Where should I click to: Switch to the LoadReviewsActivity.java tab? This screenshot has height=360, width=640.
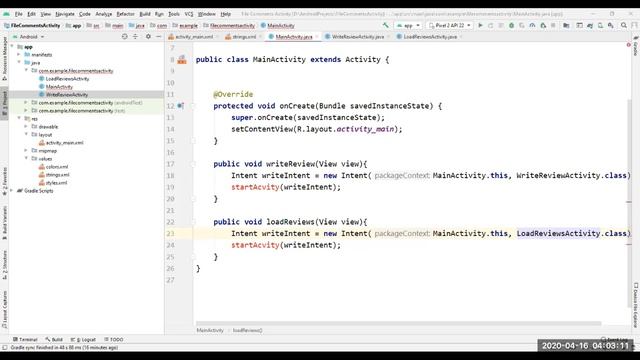point(430,37)
